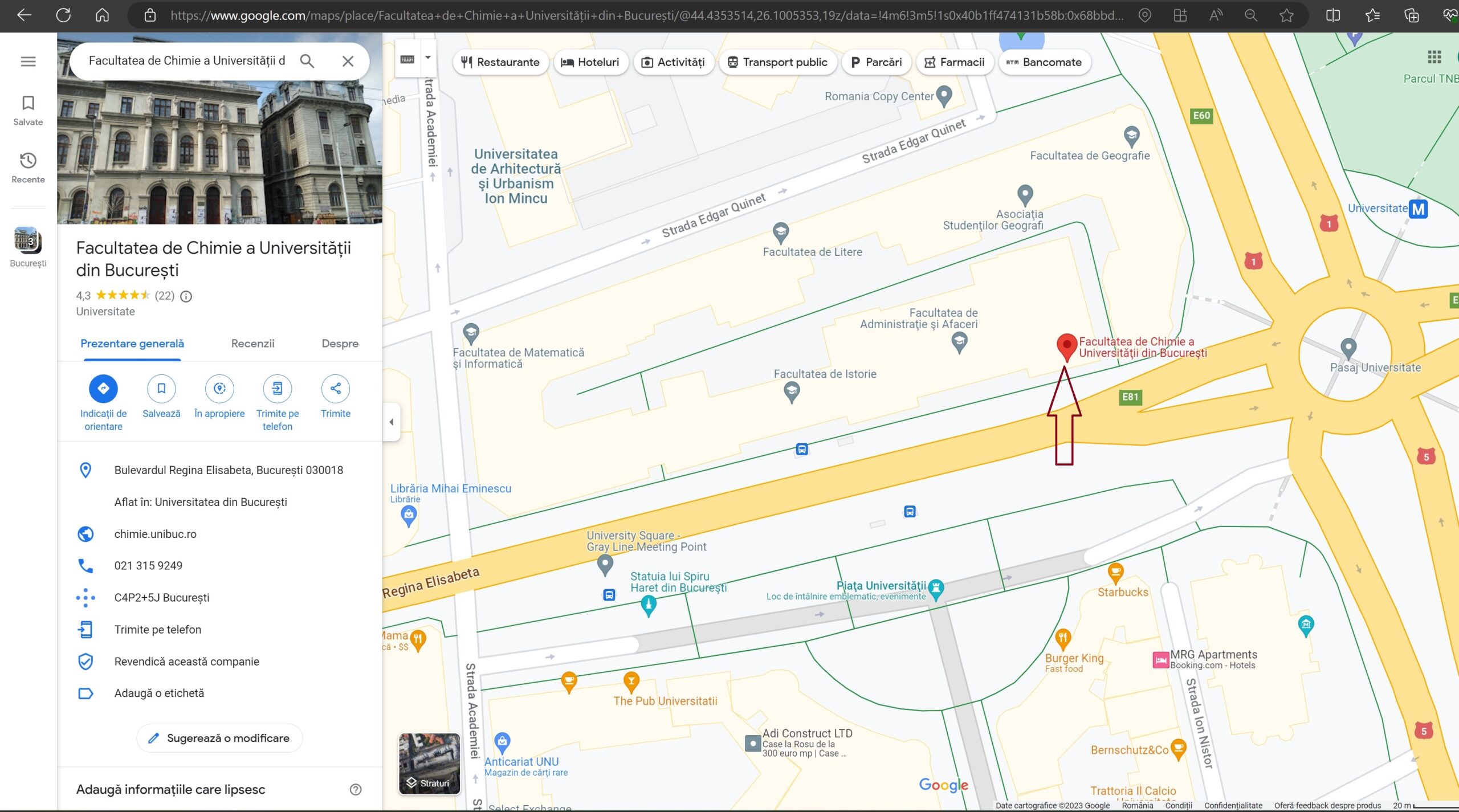This screenshot has width=1459, height=812.
Task: Save place with Salvează bookmark icon
Action: [x=161, y=389]
